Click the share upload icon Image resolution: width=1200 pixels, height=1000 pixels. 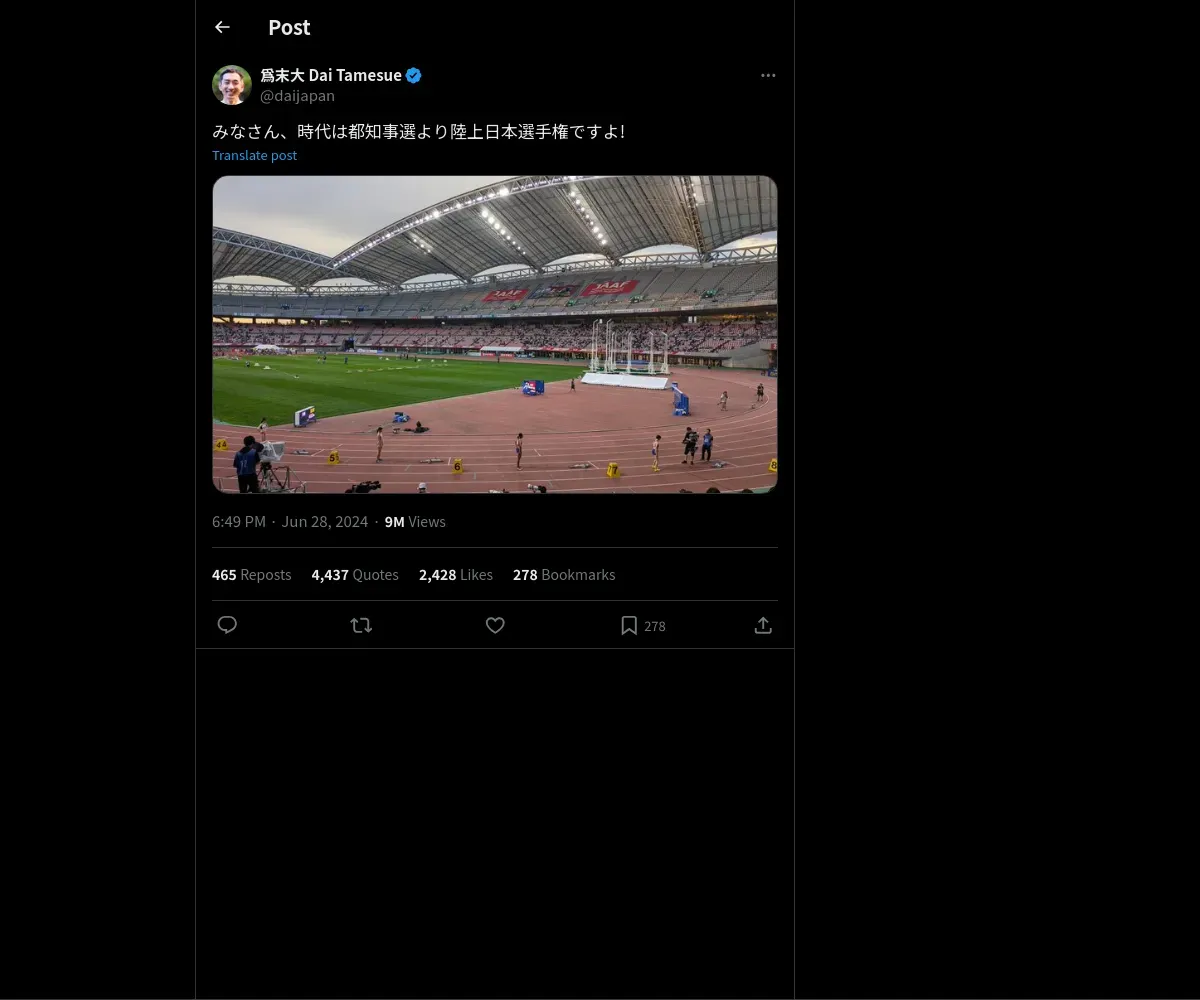[763, 625]
